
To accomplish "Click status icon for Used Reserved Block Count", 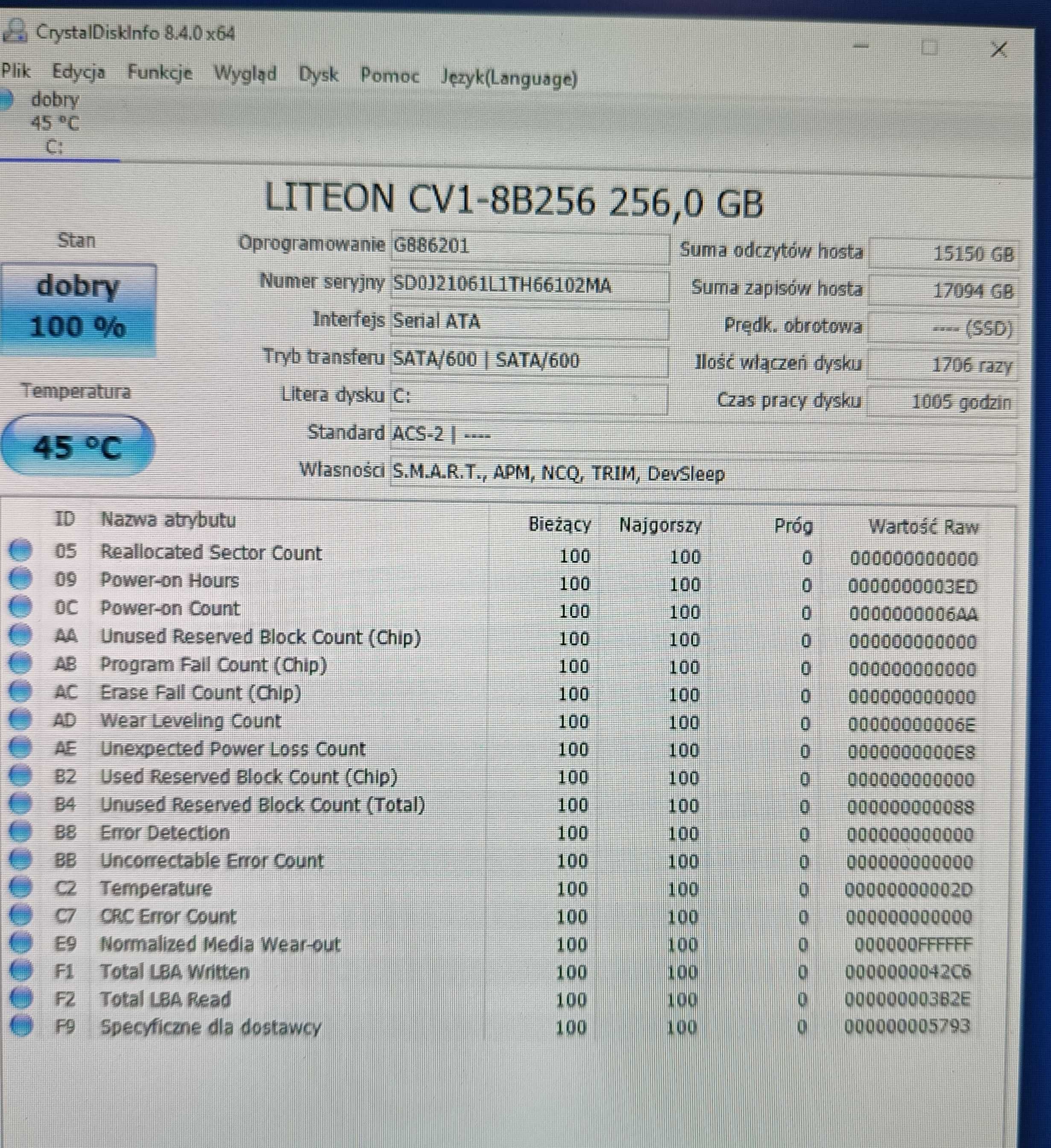I will pos(20,776).
